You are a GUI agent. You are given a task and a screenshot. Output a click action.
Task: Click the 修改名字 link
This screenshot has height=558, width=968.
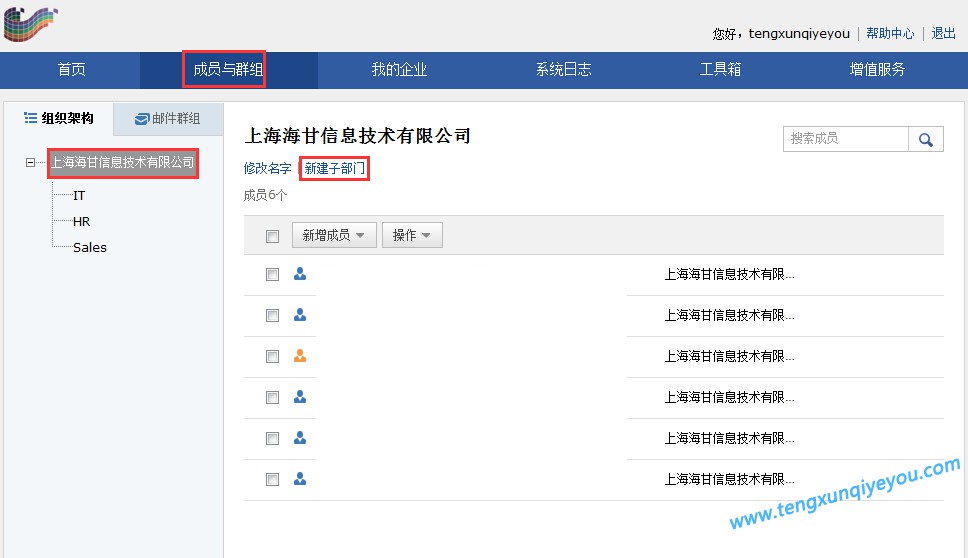[x=267, y=168]
